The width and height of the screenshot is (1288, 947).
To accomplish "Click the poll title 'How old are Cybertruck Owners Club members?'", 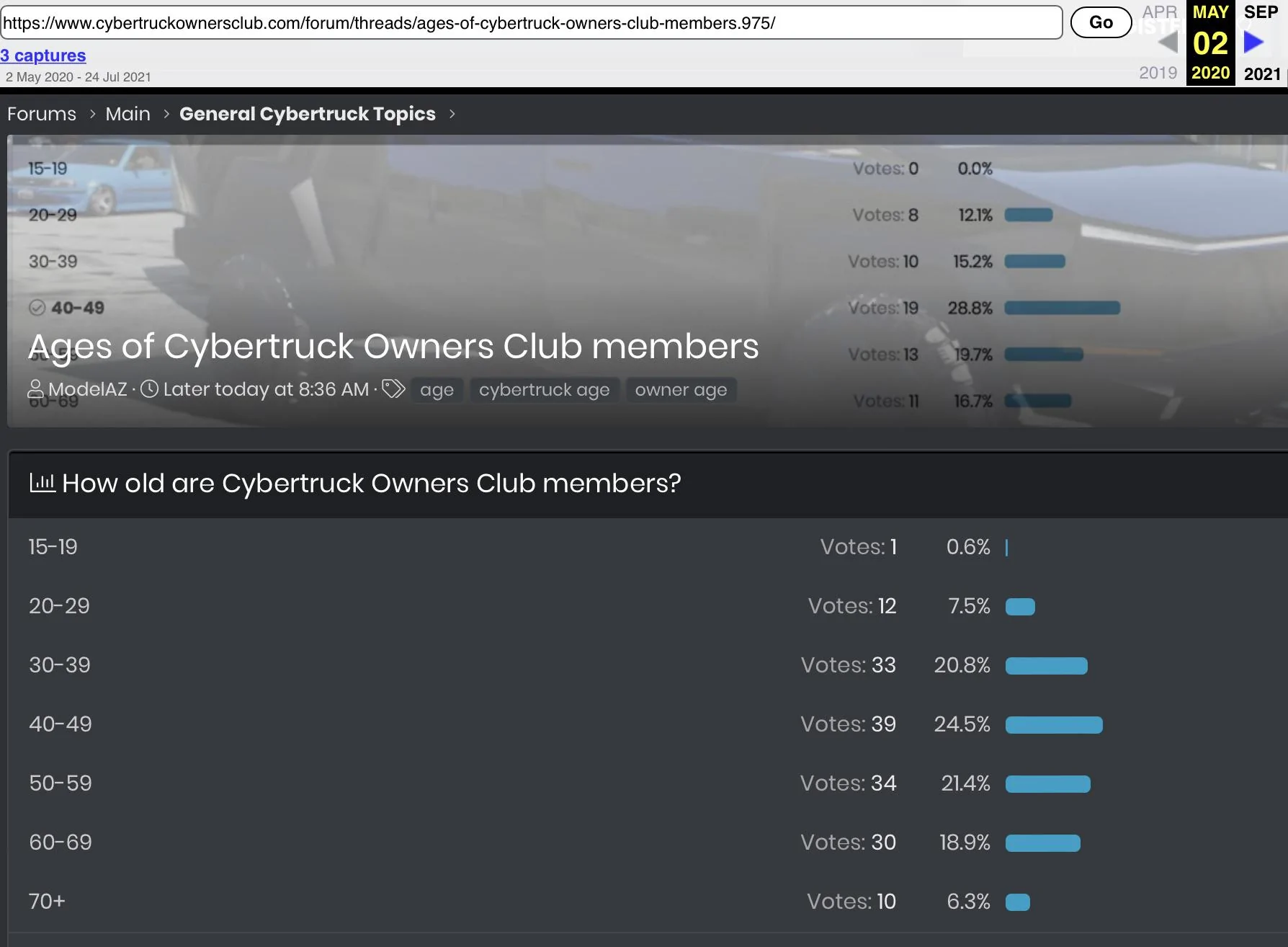I will tap(372, 483).
